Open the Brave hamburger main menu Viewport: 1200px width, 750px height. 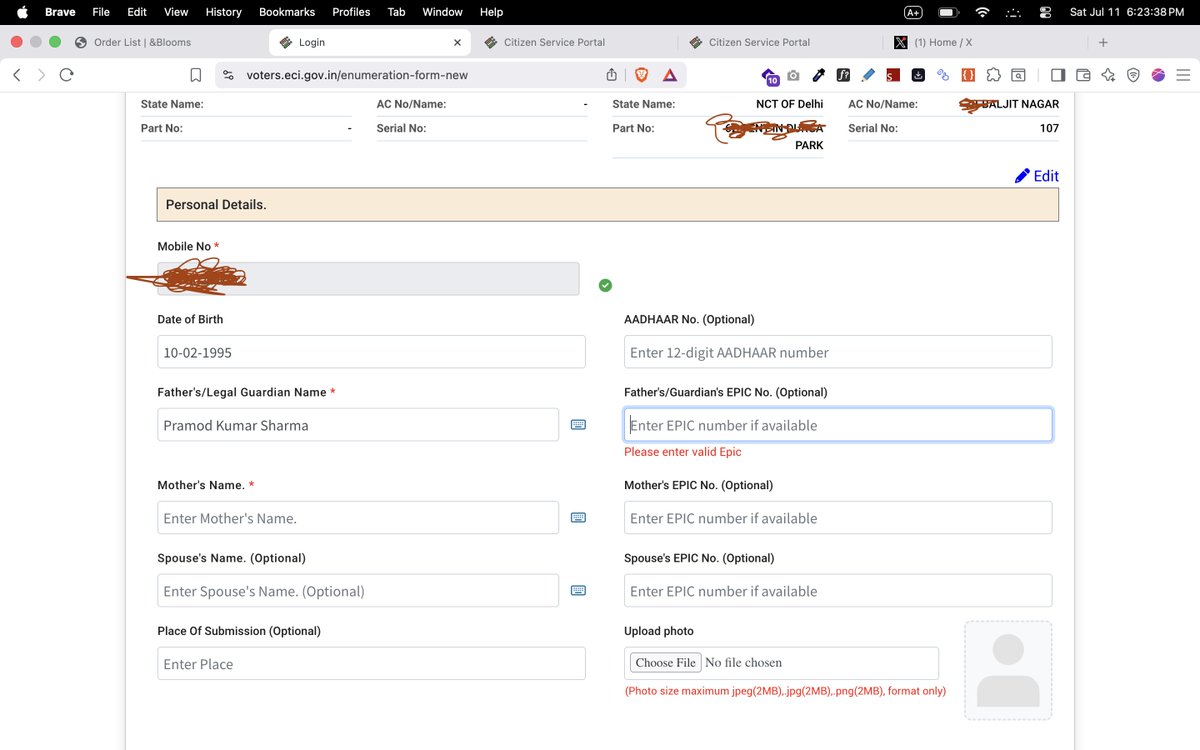1183,75
